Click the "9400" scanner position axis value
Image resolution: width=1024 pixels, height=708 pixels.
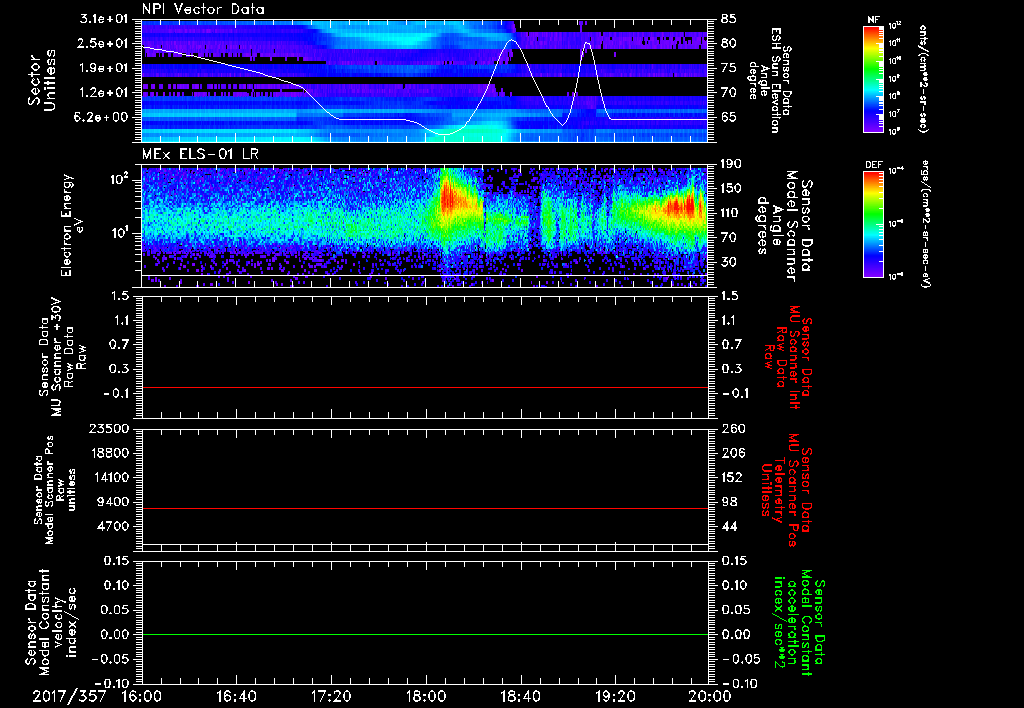tap(114, 502)
